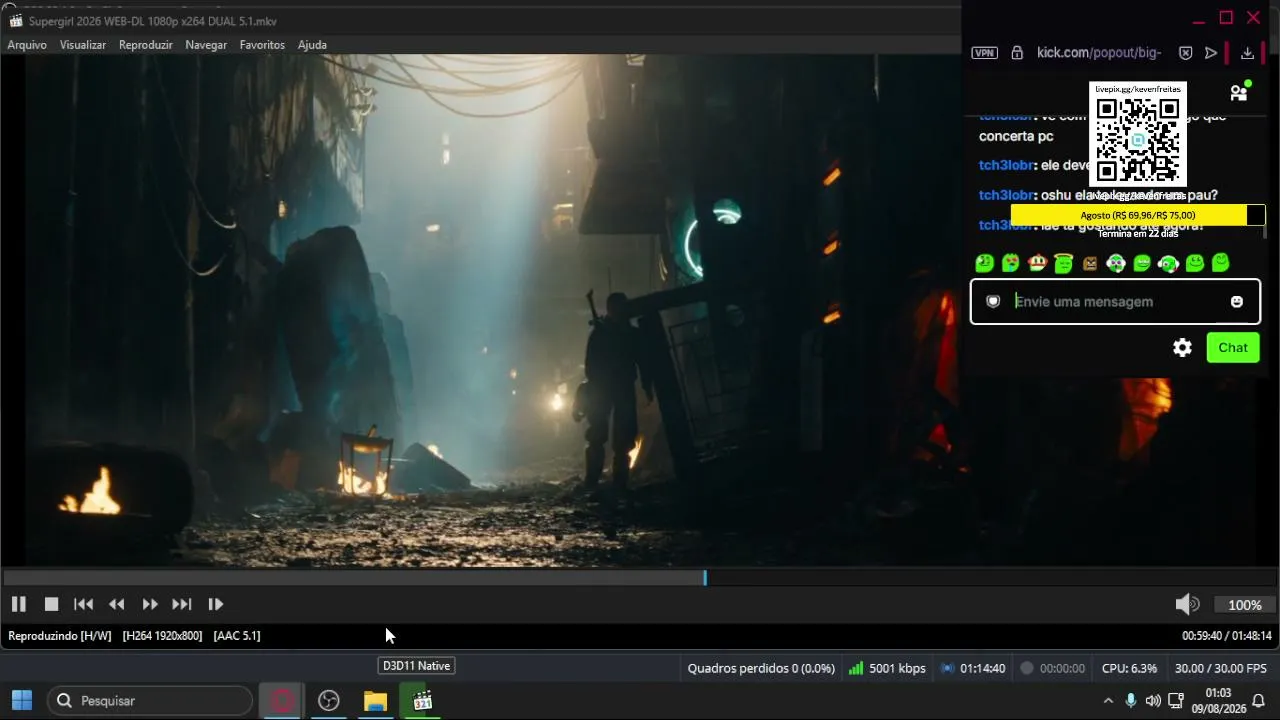The height and width of the screenshot is (720, 1280).
Task: Click the 100% volume level box
Action: coord(1245,605)
